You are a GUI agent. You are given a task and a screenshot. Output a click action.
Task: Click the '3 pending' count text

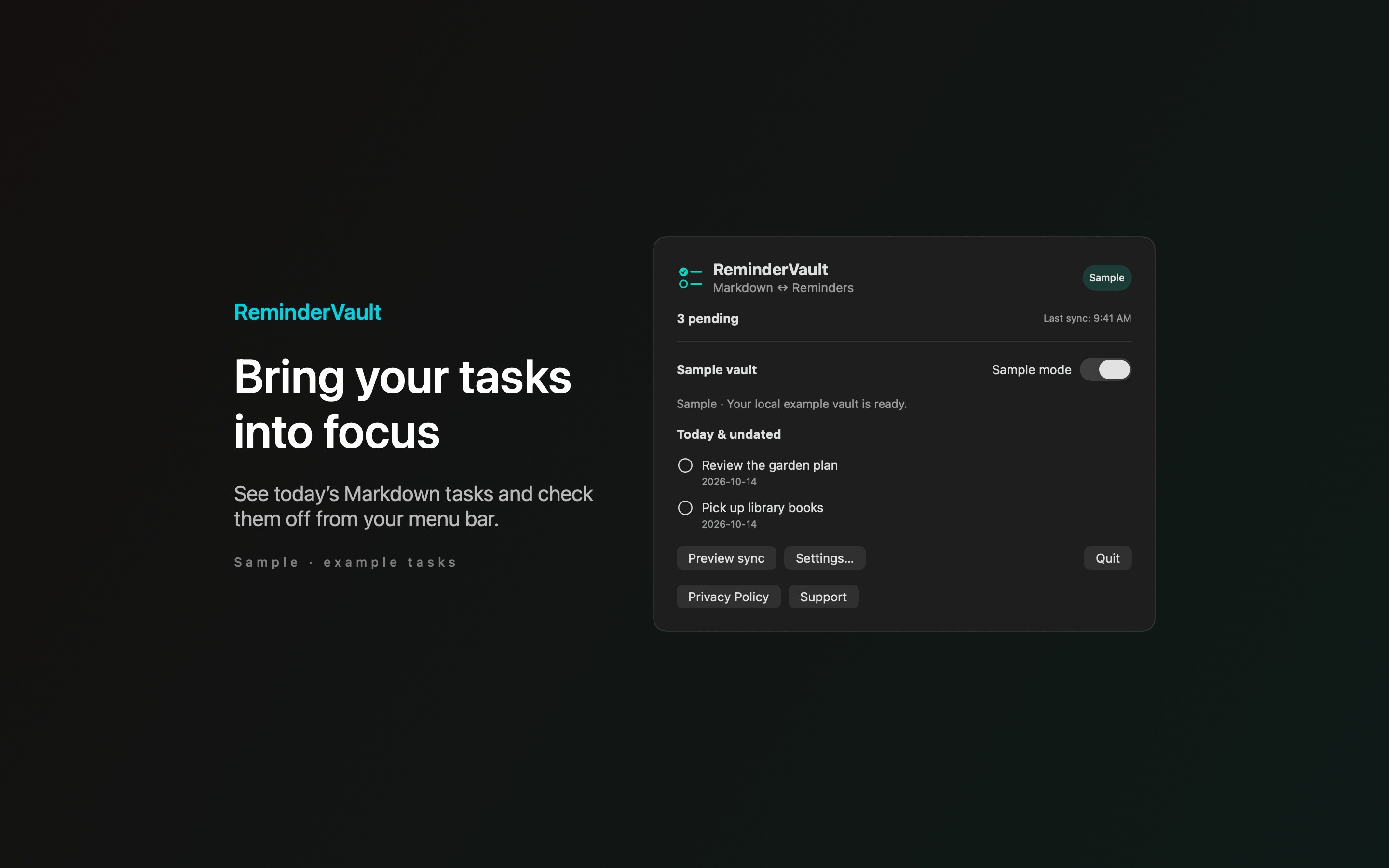coord(707,319)
